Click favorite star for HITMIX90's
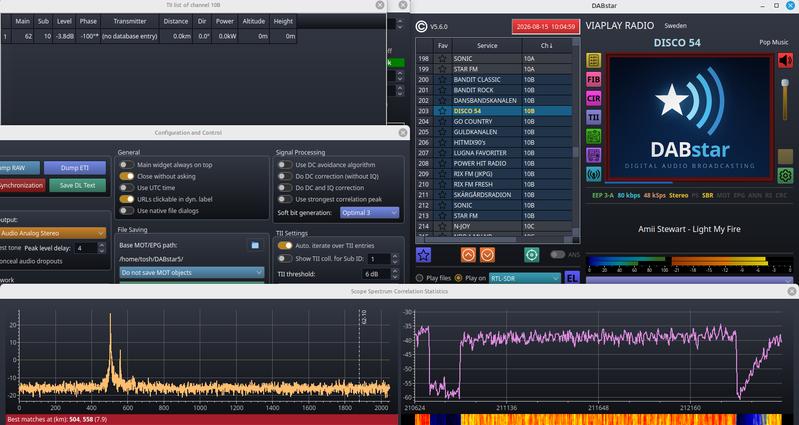 (442, 142)
